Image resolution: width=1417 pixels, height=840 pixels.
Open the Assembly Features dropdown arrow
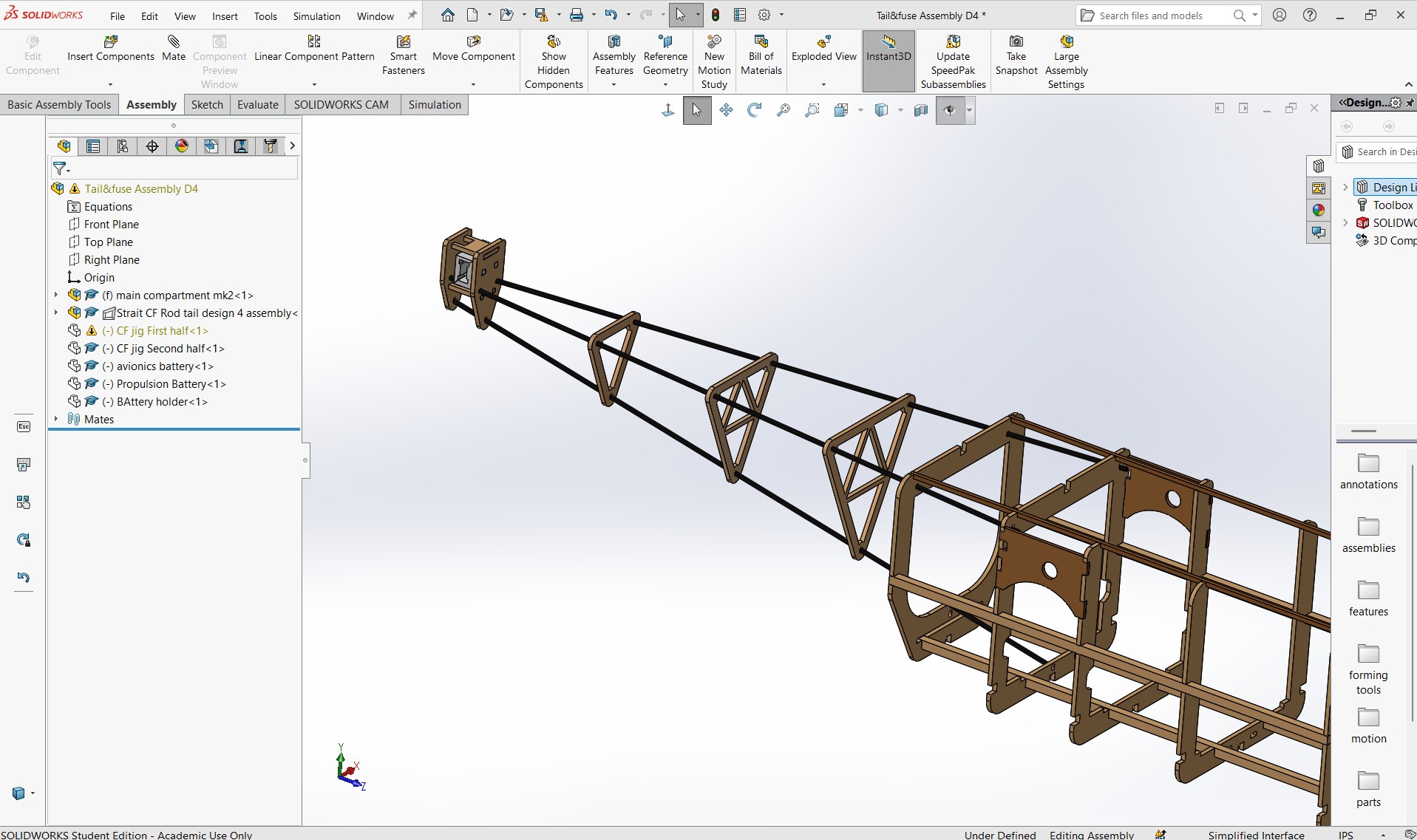pyautogui.click(x=614, y=84)
